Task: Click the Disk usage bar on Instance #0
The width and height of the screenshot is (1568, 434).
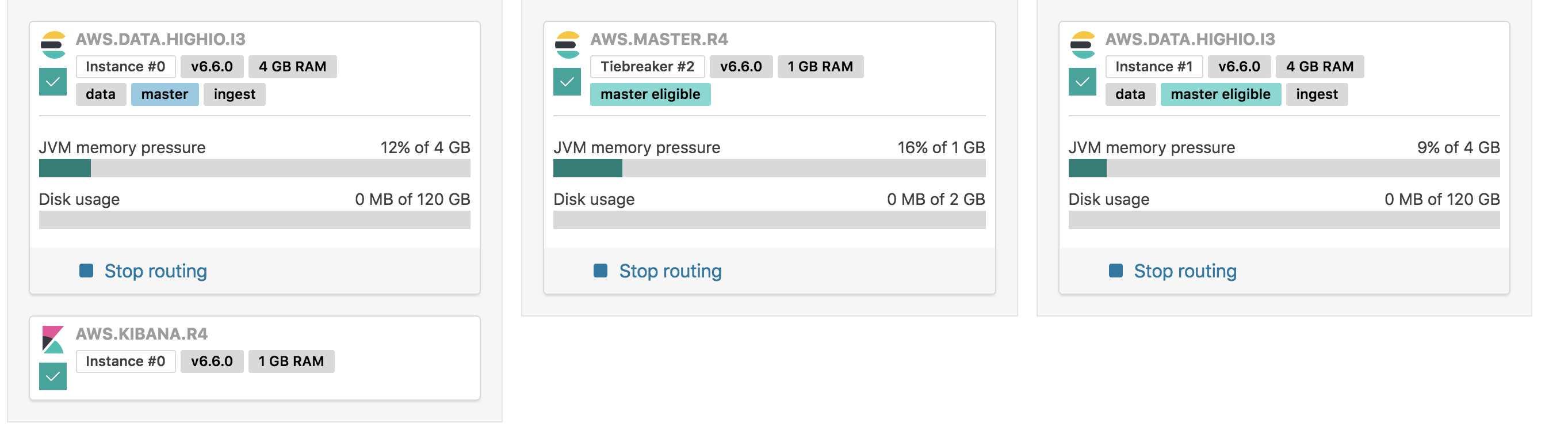Action: (254, 220)
